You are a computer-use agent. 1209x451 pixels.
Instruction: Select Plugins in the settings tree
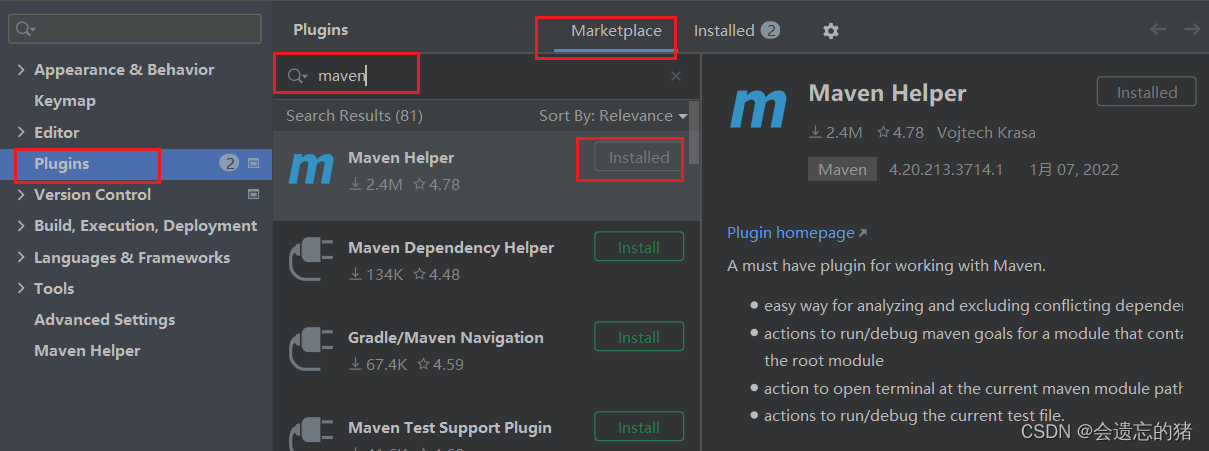[x=136, y=164]
